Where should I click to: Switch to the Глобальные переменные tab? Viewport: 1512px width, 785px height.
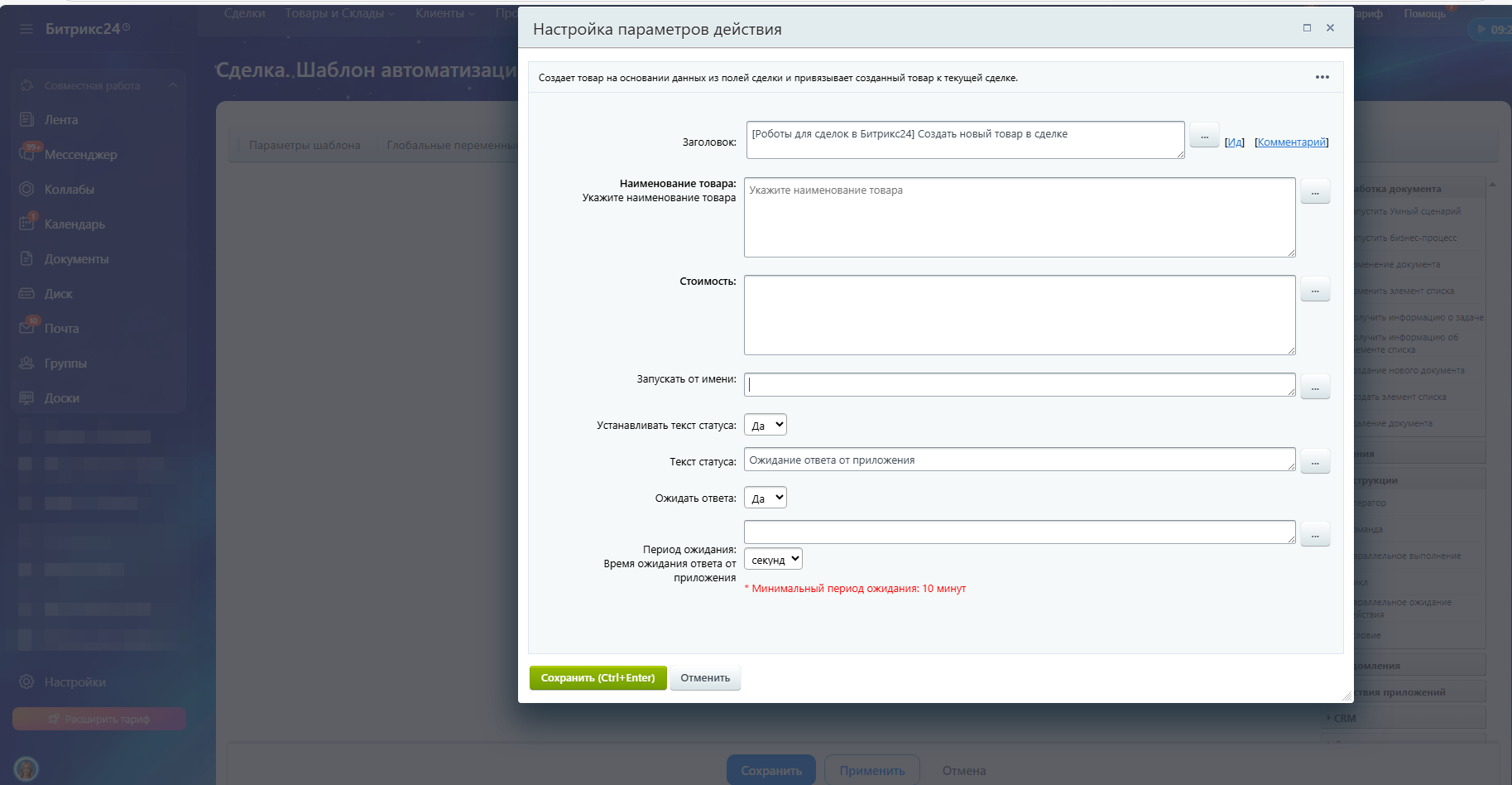point(452,145)
